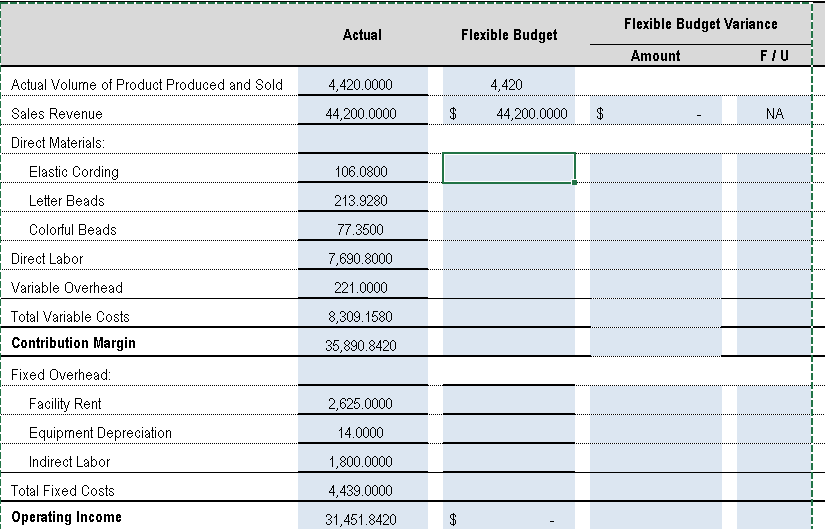Click the Flexible Budget column header

tap(509, 35)
